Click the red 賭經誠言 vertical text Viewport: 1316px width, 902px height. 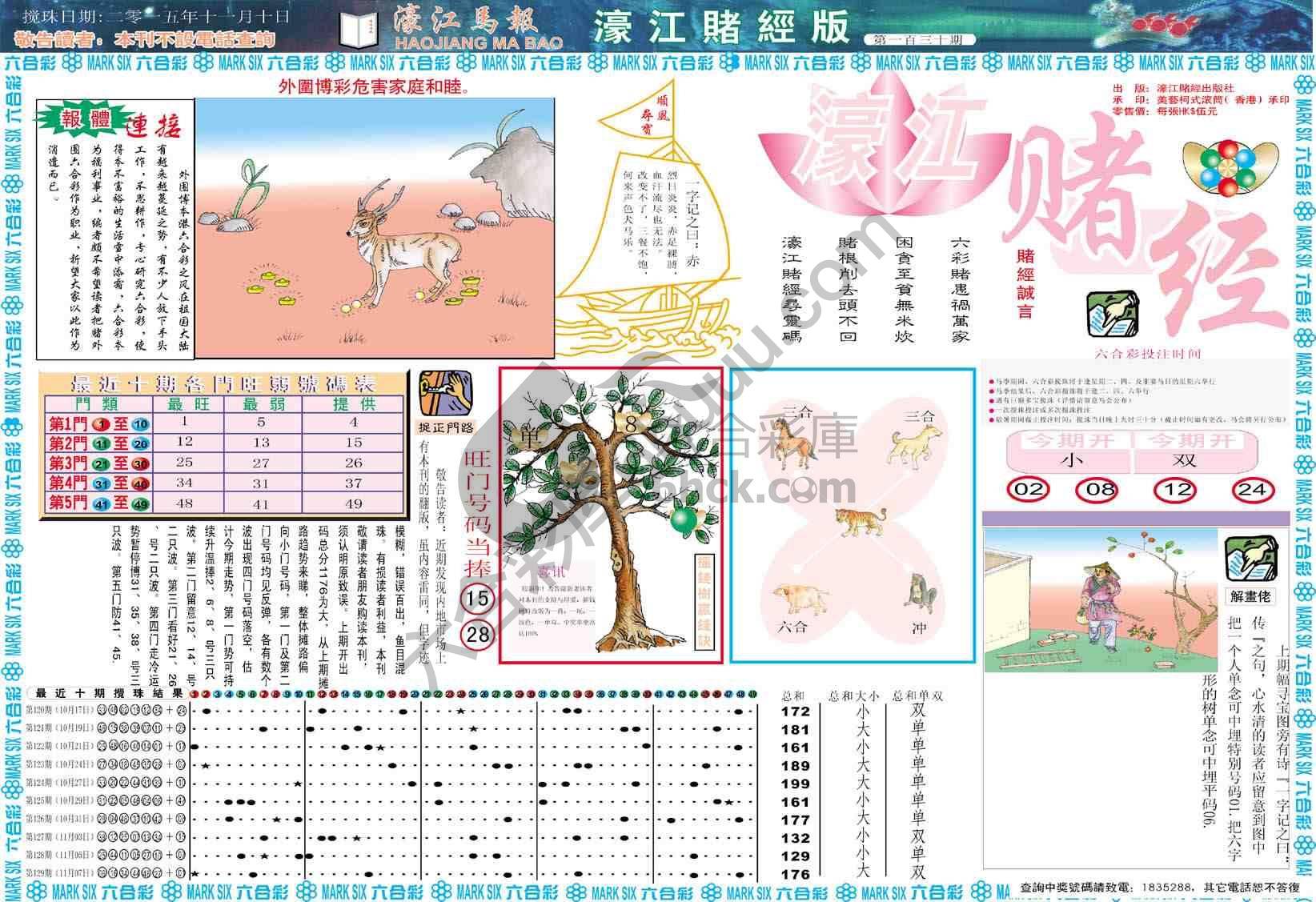point(1025,283)
